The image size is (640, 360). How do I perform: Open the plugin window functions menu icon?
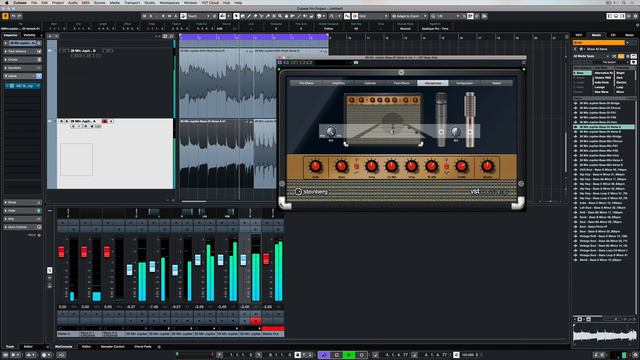pos(523,63)
